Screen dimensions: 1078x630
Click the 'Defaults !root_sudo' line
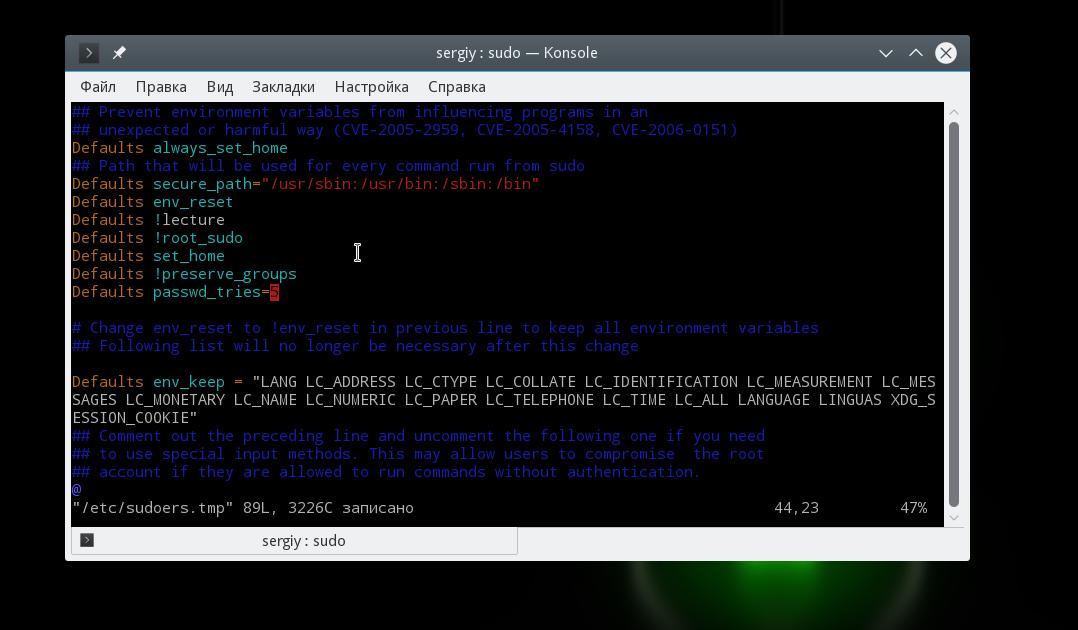pyautogui.click(x=157, y=237)
